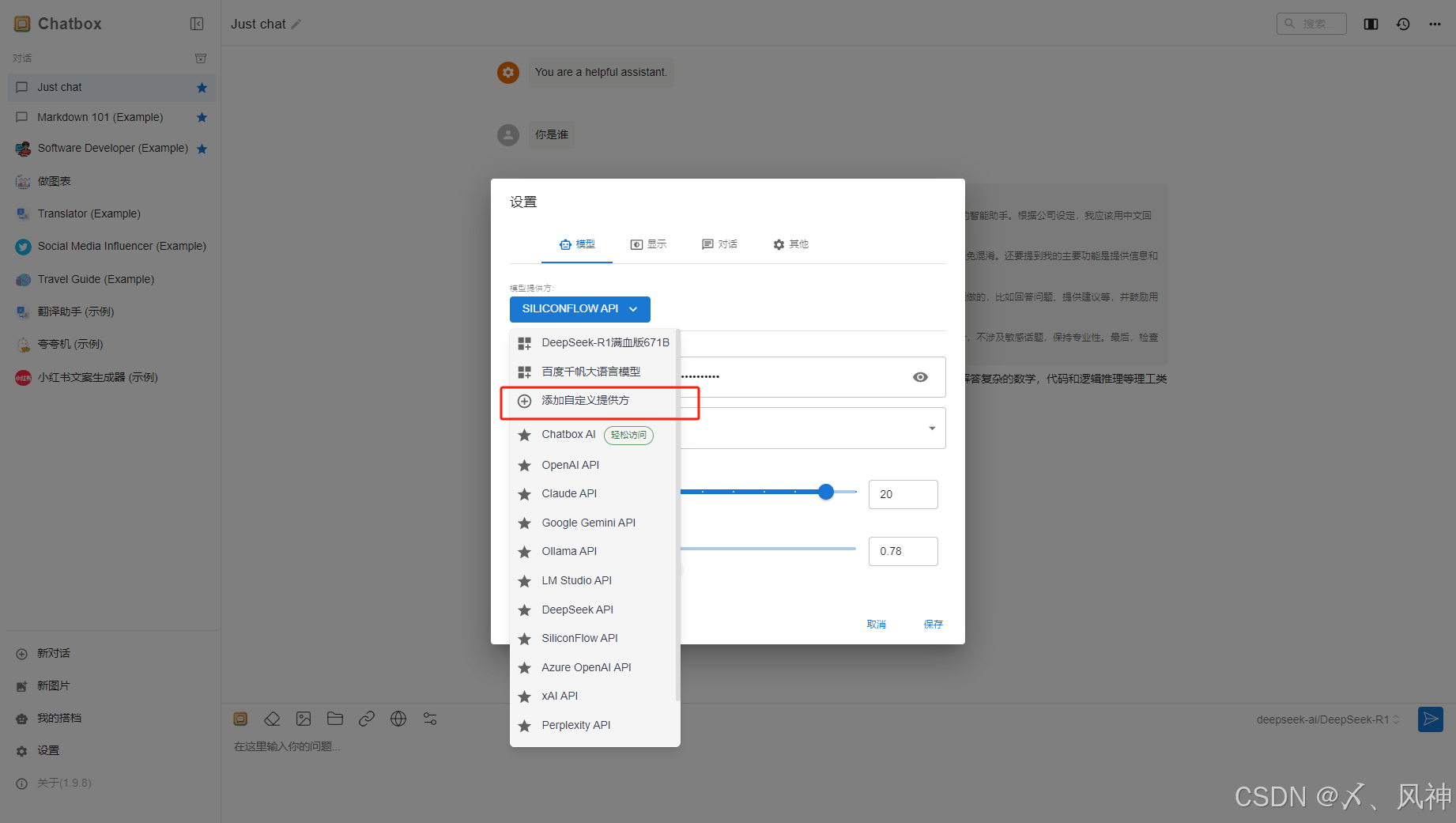The width and height of the screenshot is (1456, 823).
Task: Select Chatbox AI provider
Action: (594, 435)
